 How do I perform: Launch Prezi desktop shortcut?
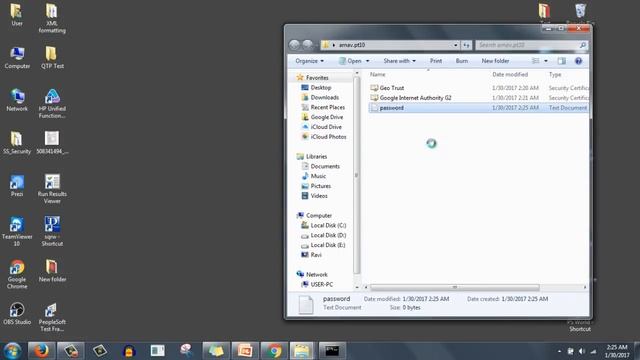[17, 186]
